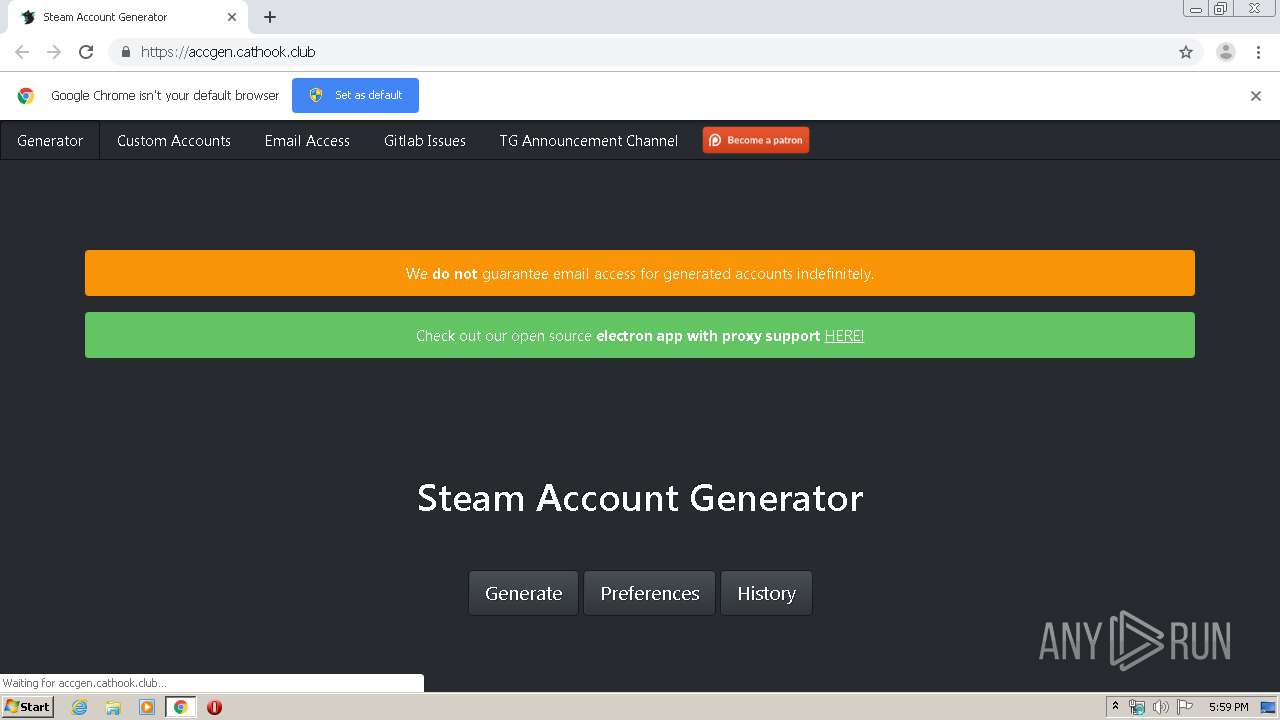Click the padlock site info icon

tap(125, 52)
